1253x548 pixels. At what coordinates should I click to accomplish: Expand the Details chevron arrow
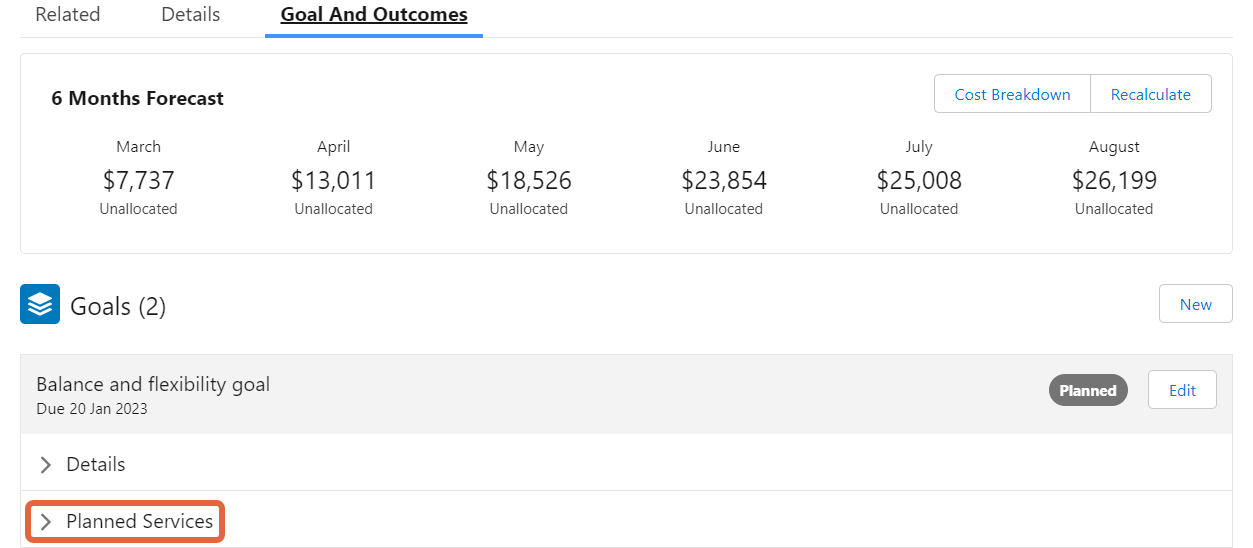pos(45,465)
